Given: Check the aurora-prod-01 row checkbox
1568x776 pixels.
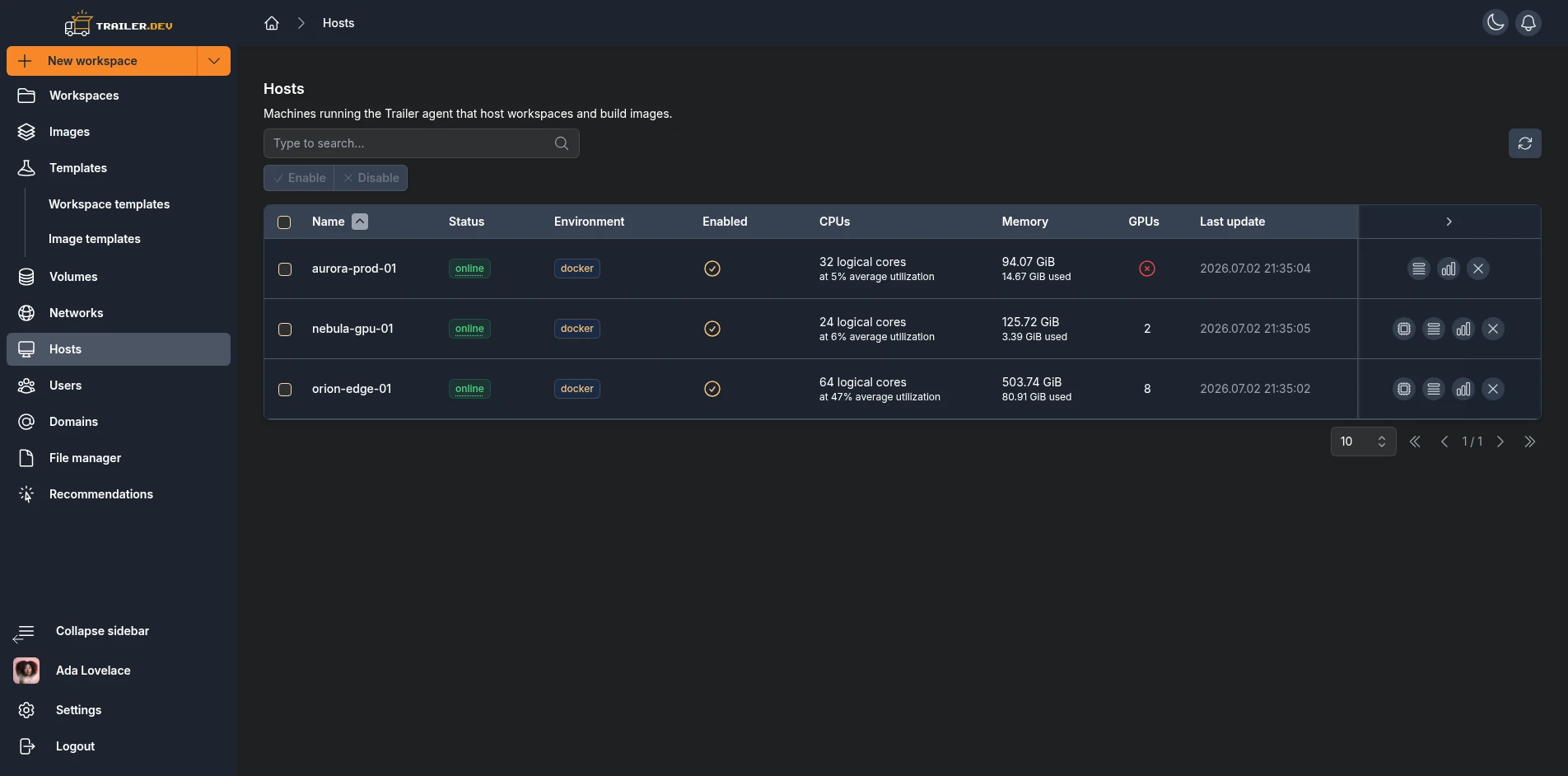Looking at the screenshot, I should pos(285,269).
